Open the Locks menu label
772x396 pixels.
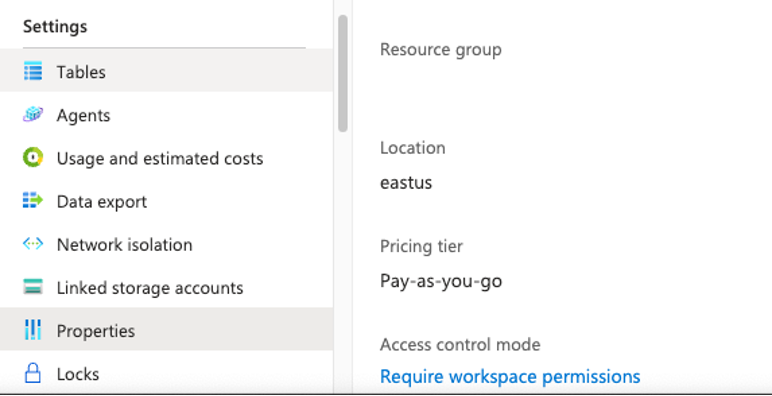coord(78,374)
